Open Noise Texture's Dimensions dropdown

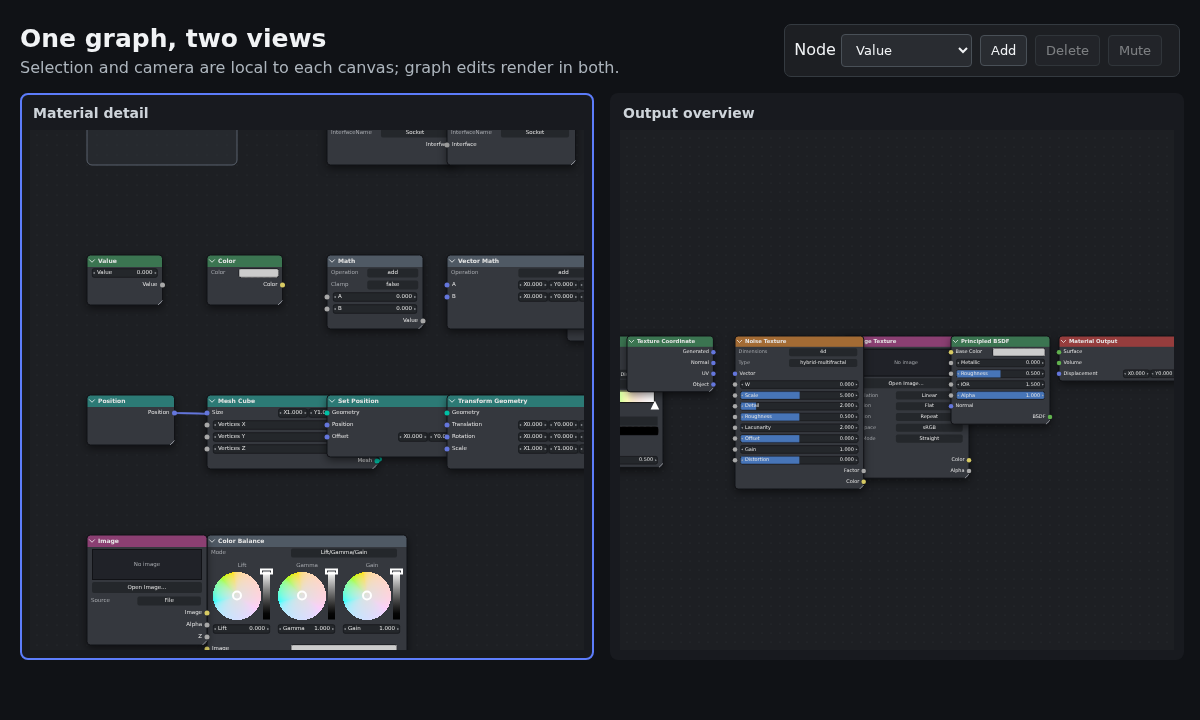pos(823,352)
